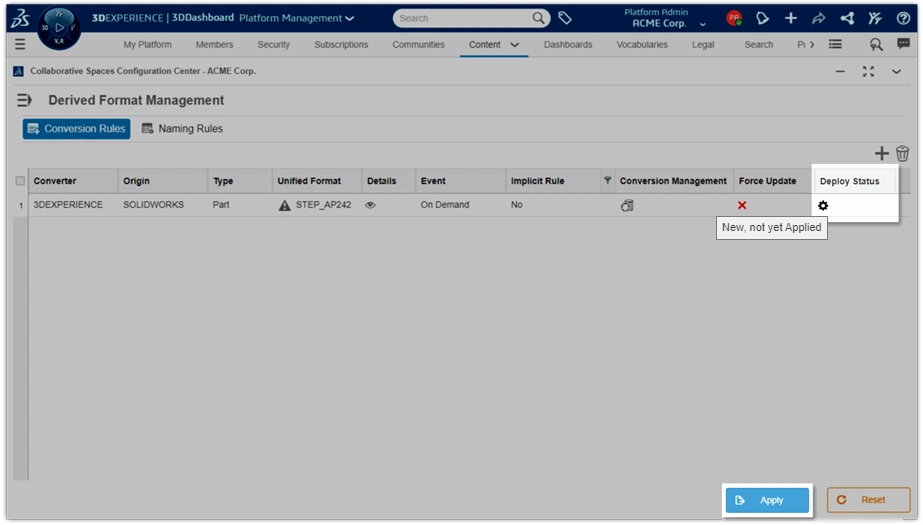The width and height of the screenshot is (923, 525).
Task: Sort by the Origin column header
Action: point(162,181)
